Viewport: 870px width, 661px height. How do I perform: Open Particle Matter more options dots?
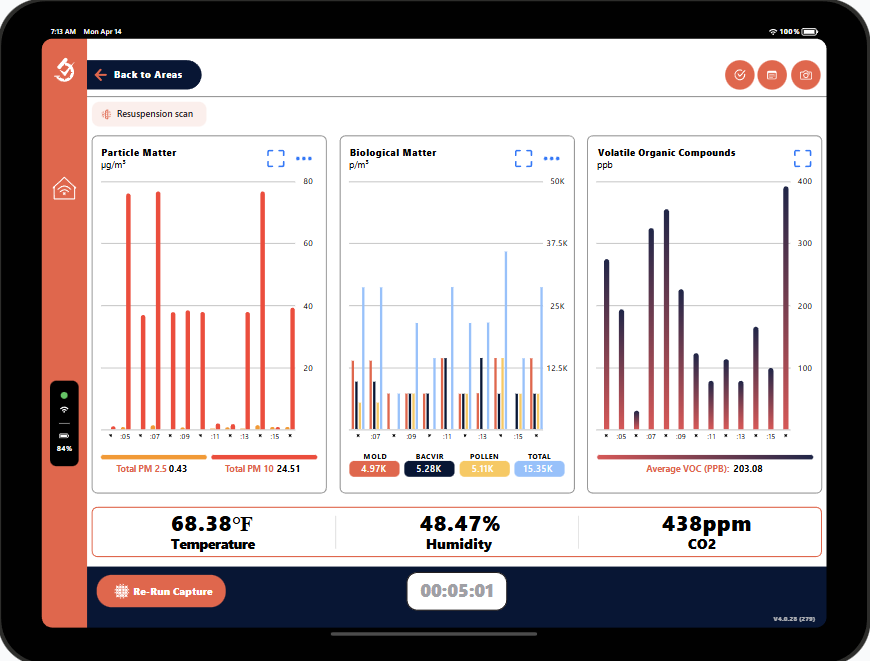(304, 159)
